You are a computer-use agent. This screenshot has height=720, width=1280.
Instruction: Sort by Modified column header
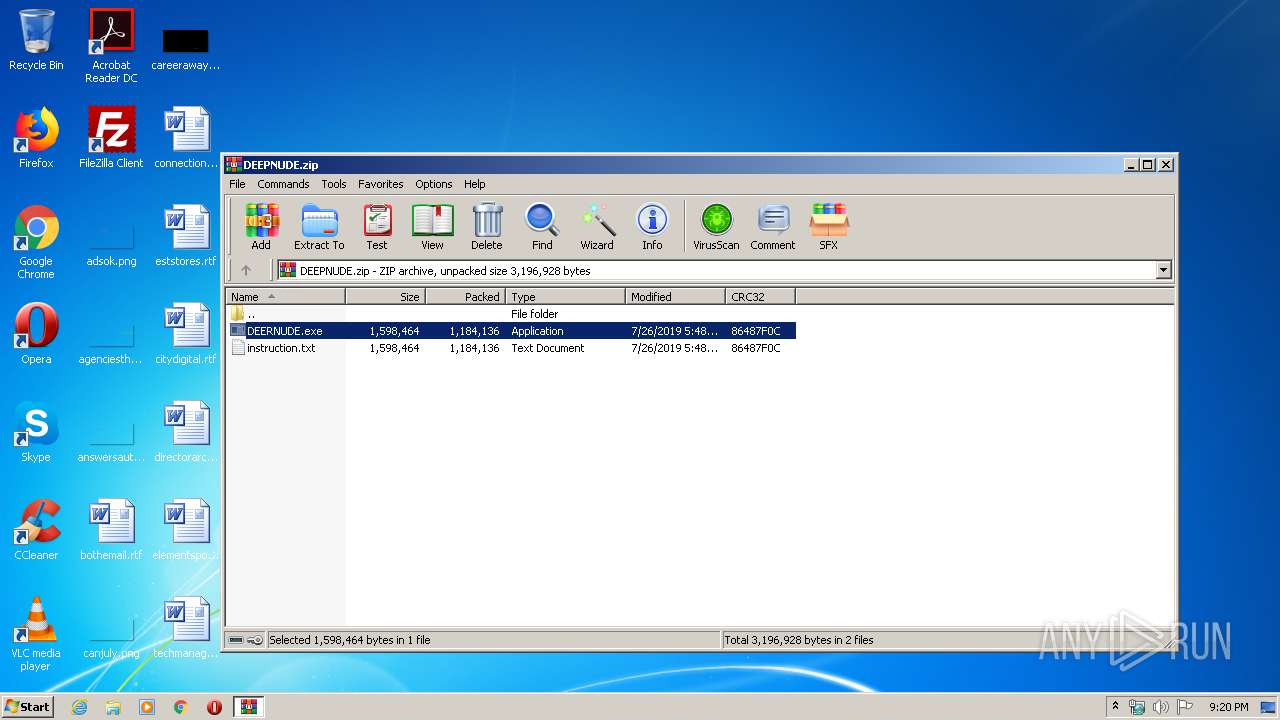[x=676, y=297]
